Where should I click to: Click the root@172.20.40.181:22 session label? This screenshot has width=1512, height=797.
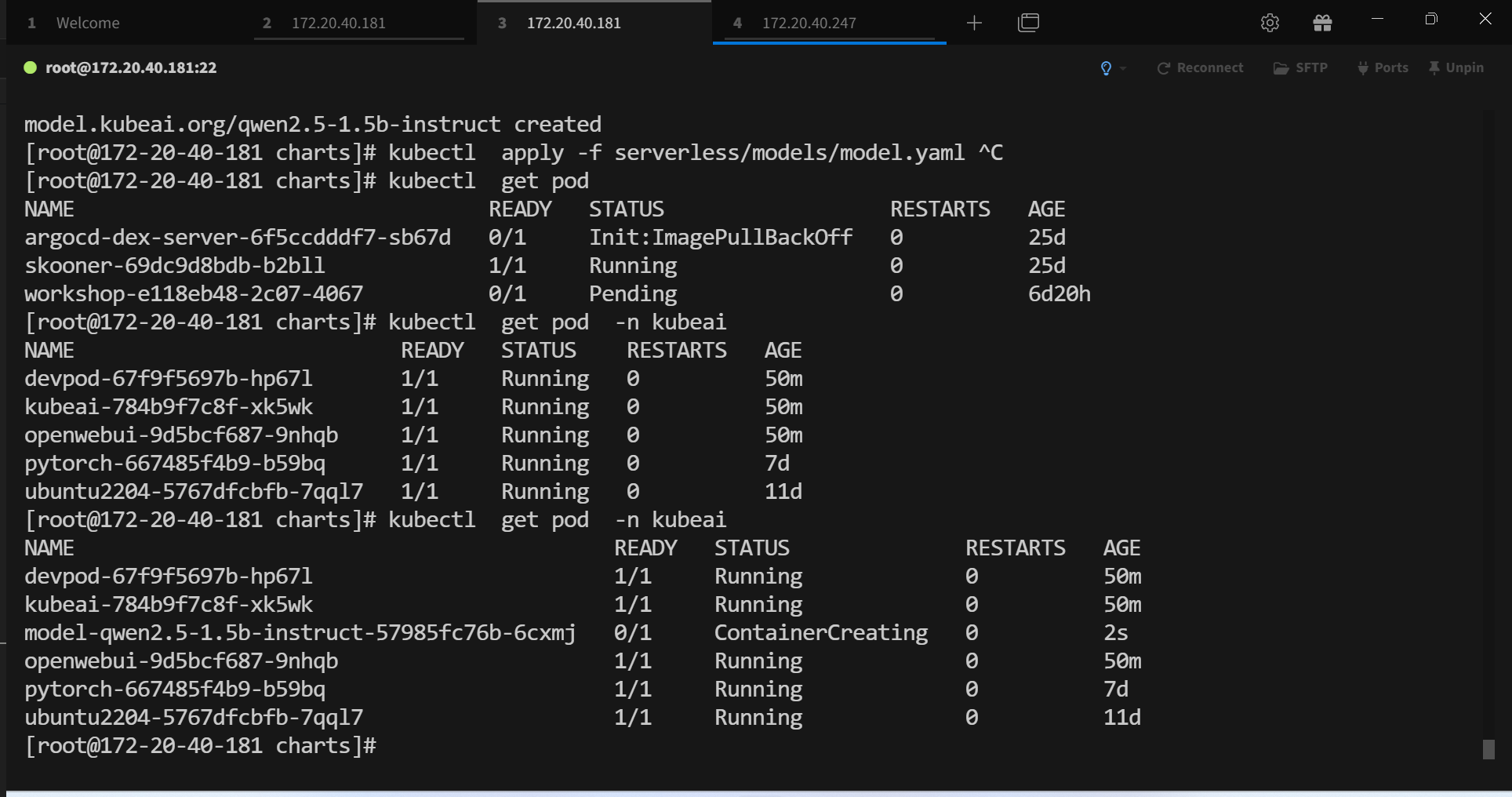(131, 67)
